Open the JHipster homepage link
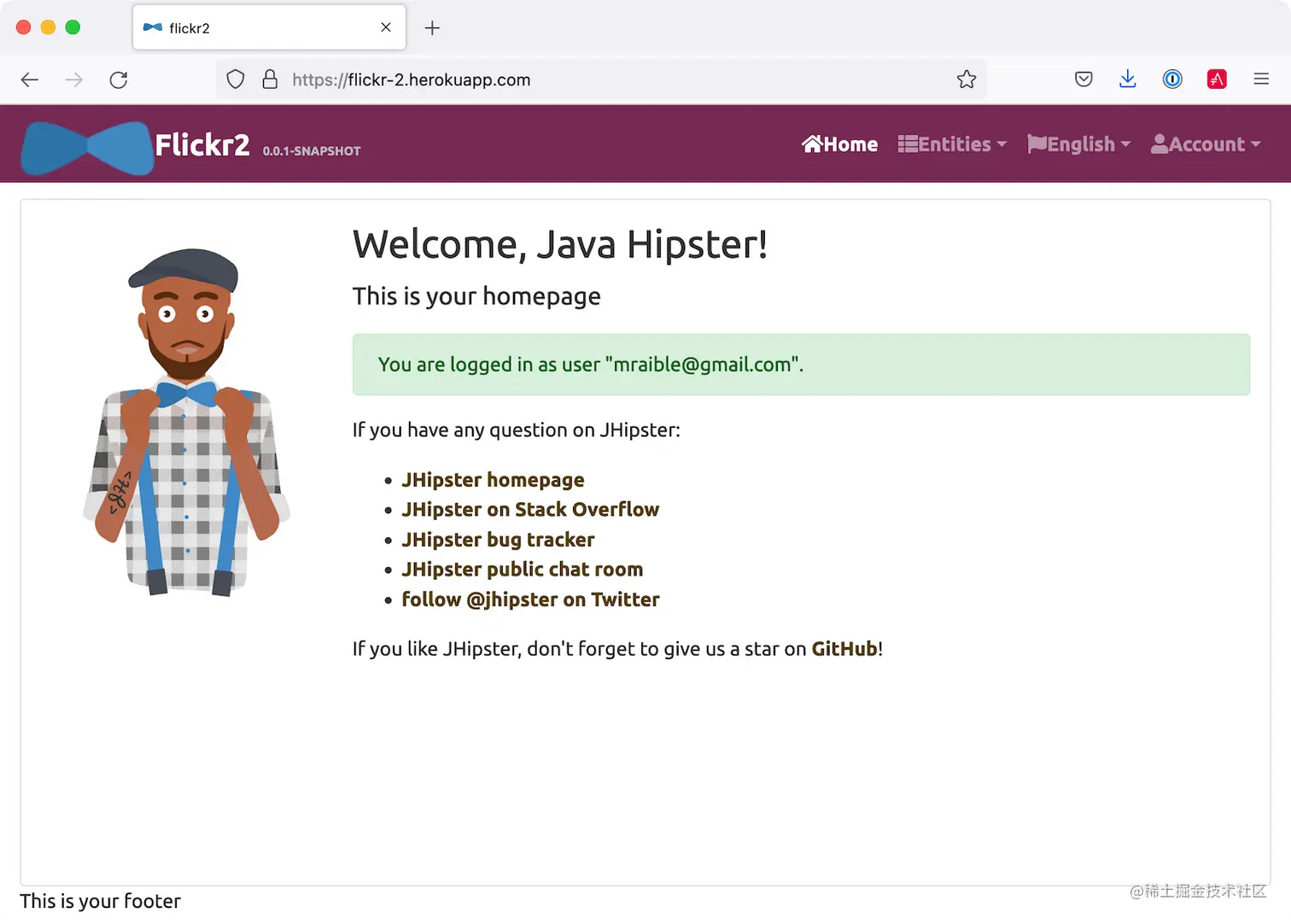Viewport: 1291px width, 924px height. point(493,480)
